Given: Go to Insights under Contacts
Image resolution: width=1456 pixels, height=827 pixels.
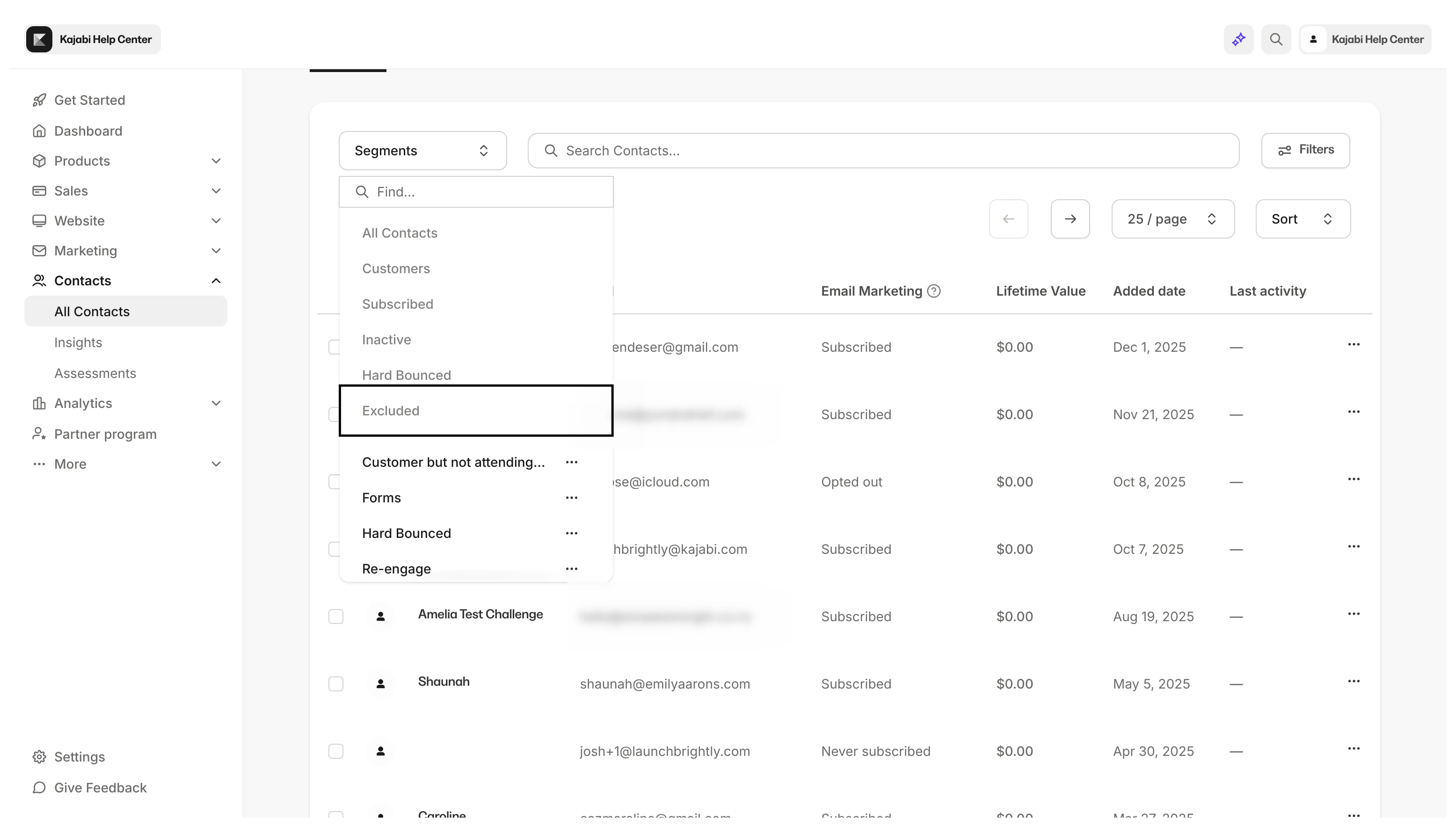Looking at the screenshot, I should (x=78, y=342).
